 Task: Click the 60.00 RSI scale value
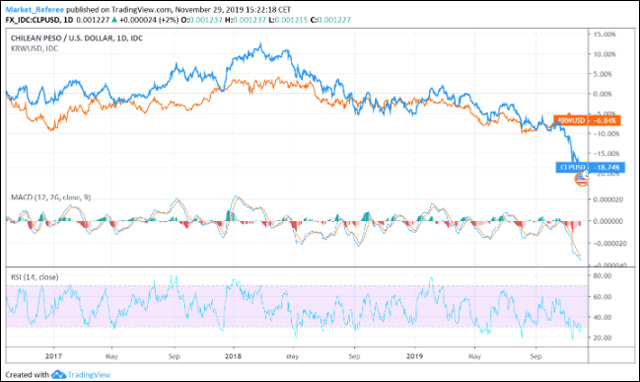tap(602, 297)
